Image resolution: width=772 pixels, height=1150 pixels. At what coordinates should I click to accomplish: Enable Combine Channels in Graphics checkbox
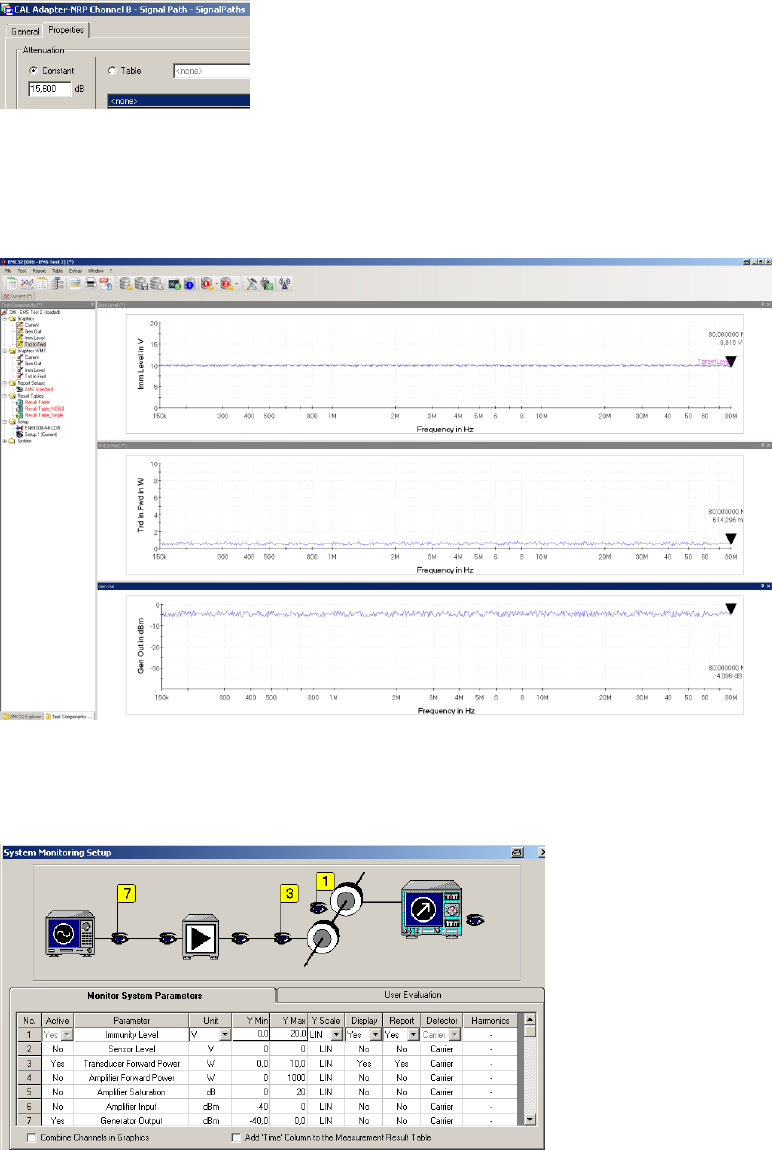31,1138
